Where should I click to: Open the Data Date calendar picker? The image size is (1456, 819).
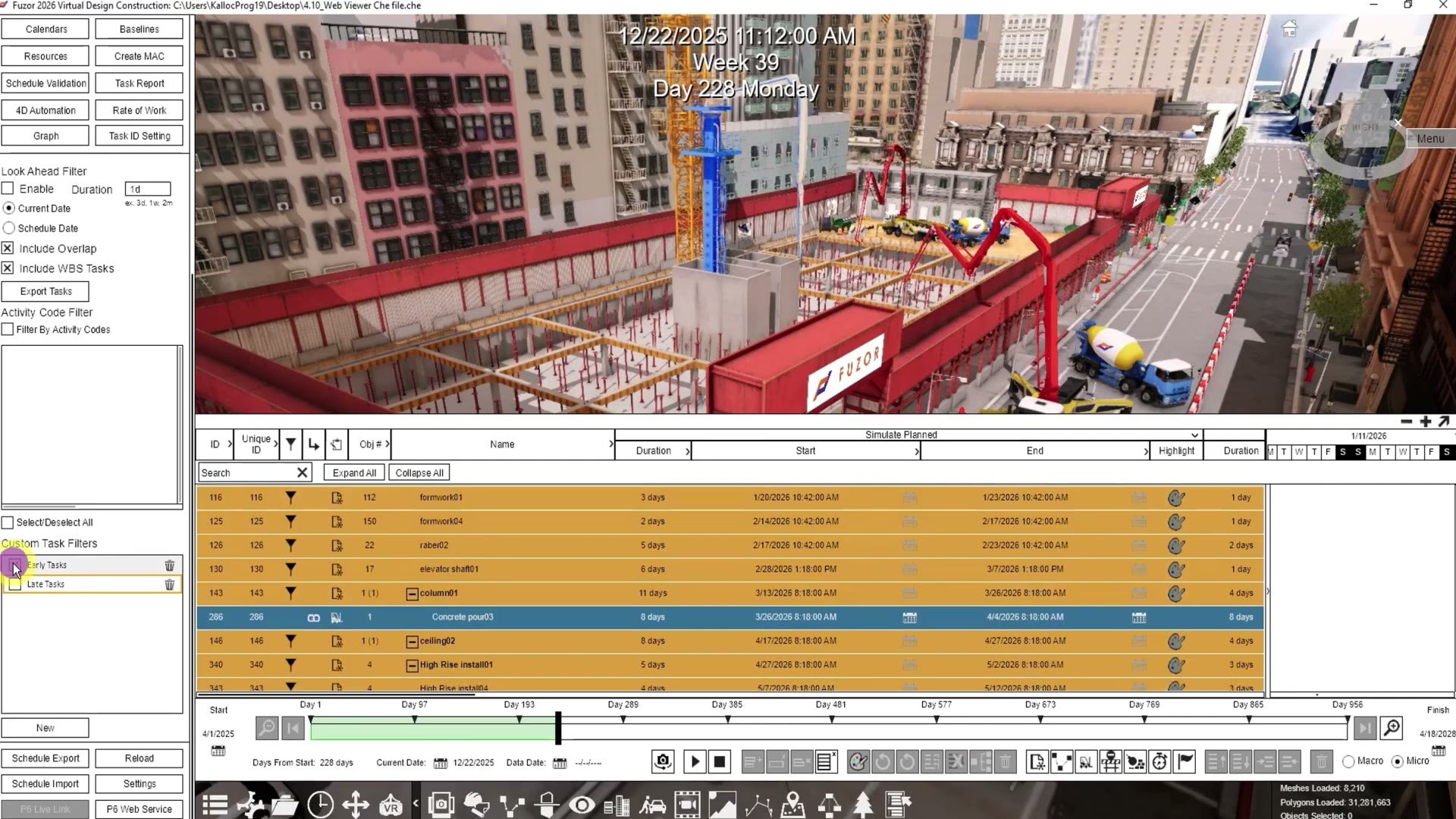click(x=560, y=763)
